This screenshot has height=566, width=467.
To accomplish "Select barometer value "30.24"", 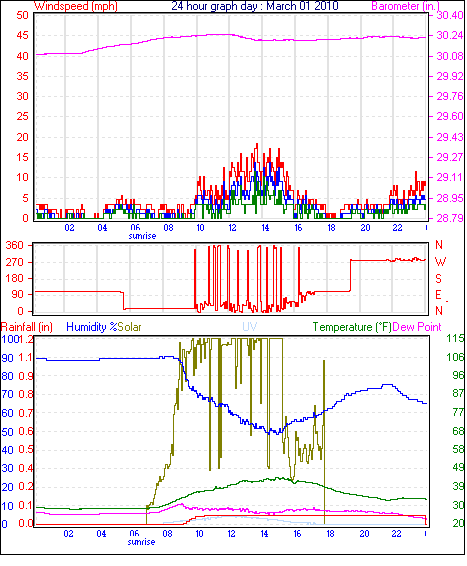I will 450,35.
